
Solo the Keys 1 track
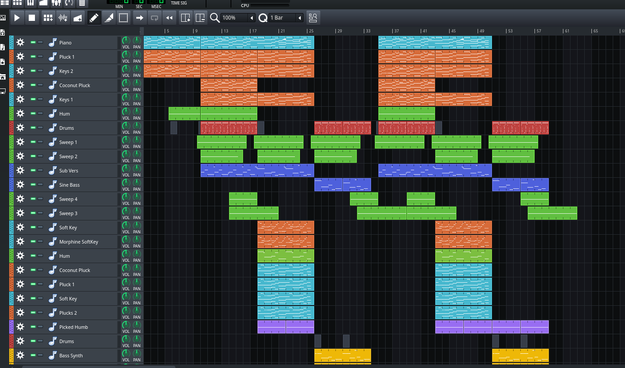coord(40,99)
